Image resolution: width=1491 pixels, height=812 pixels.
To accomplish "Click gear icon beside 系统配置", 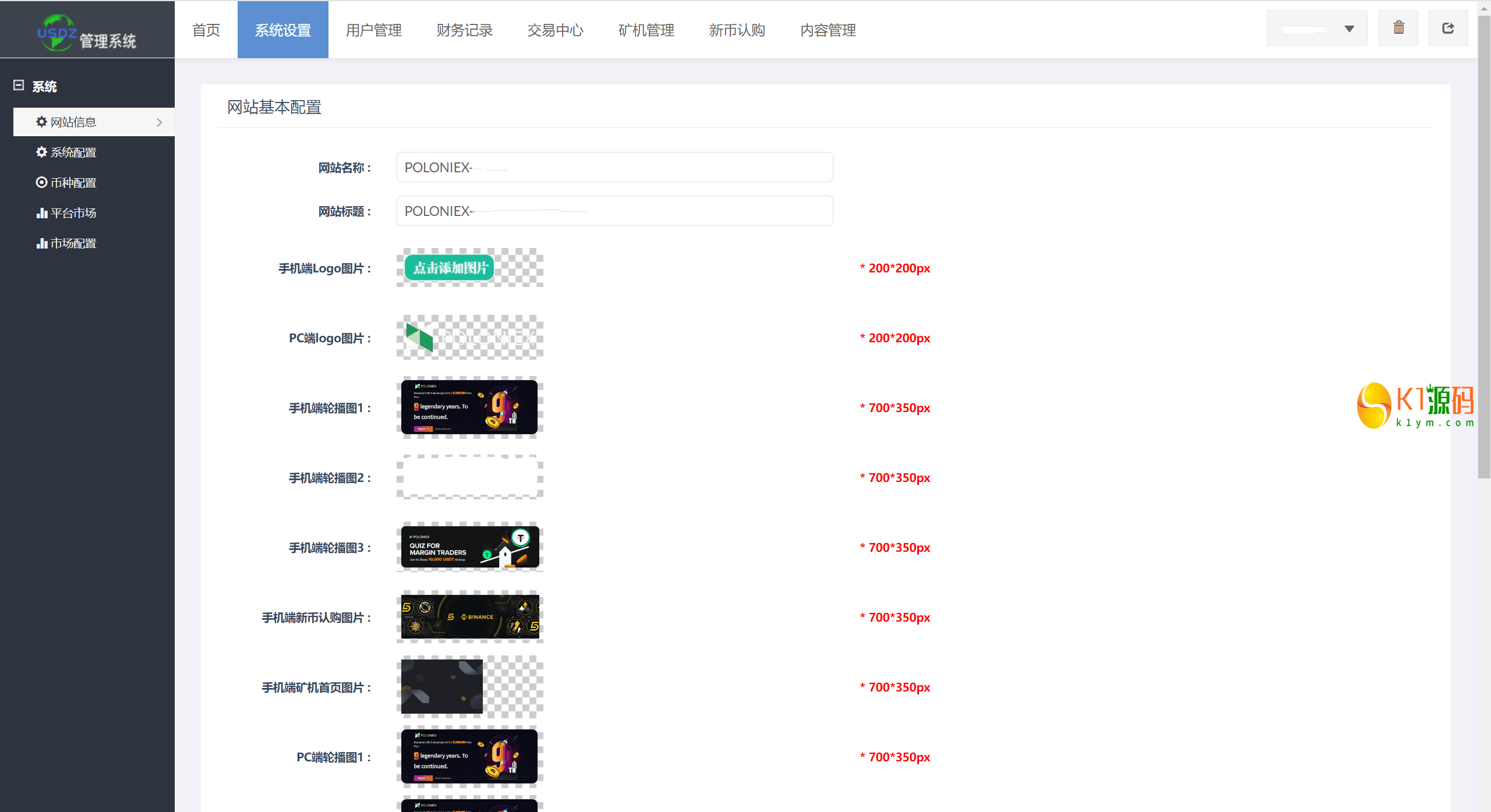I will [41, 152].
